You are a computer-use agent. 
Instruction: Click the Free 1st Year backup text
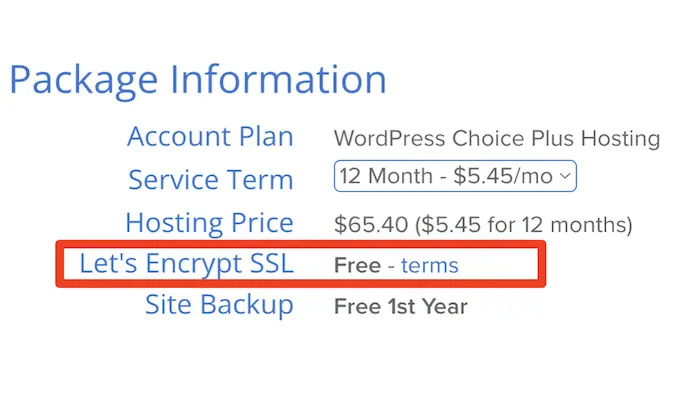pyautogui.click(x=400, y=306)
